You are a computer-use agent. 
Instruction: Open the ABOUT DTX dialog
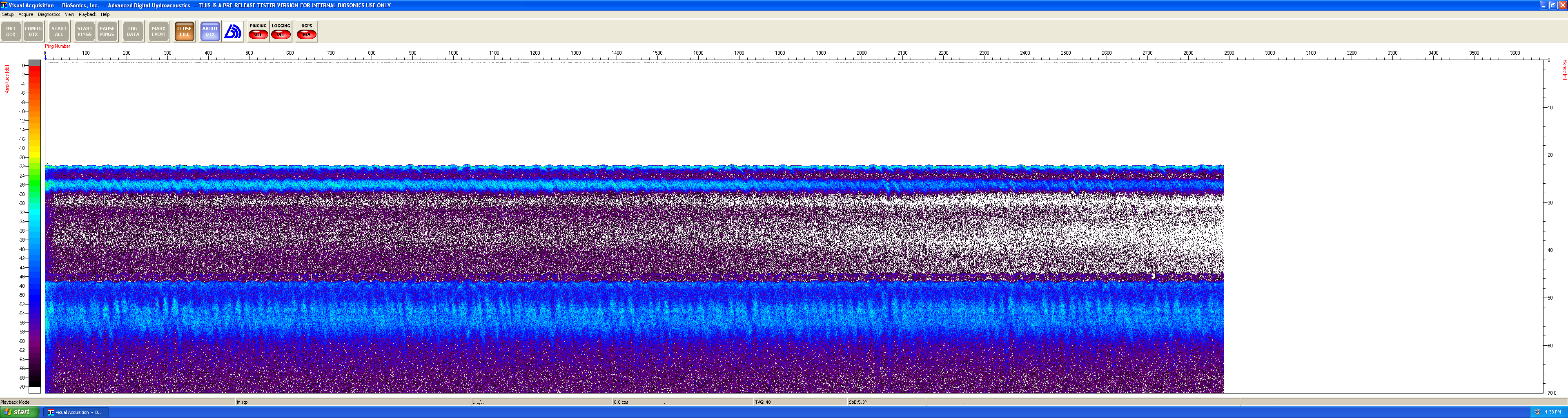coord(210,32)
